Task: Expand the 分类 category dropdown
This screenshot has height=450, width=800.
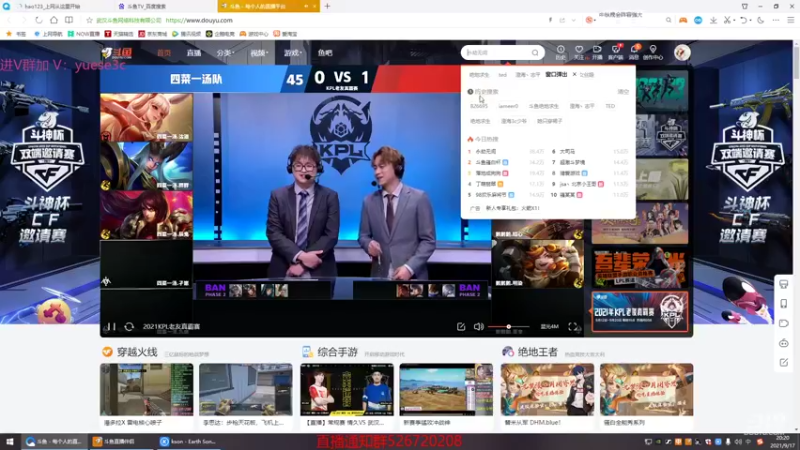Action: [x=225, y=53]
